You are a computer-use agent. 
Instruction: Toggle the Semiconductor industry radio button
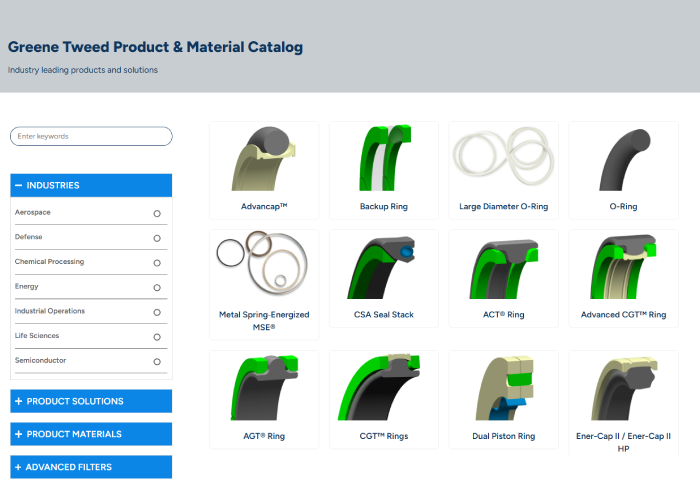[x=157, y=361]
